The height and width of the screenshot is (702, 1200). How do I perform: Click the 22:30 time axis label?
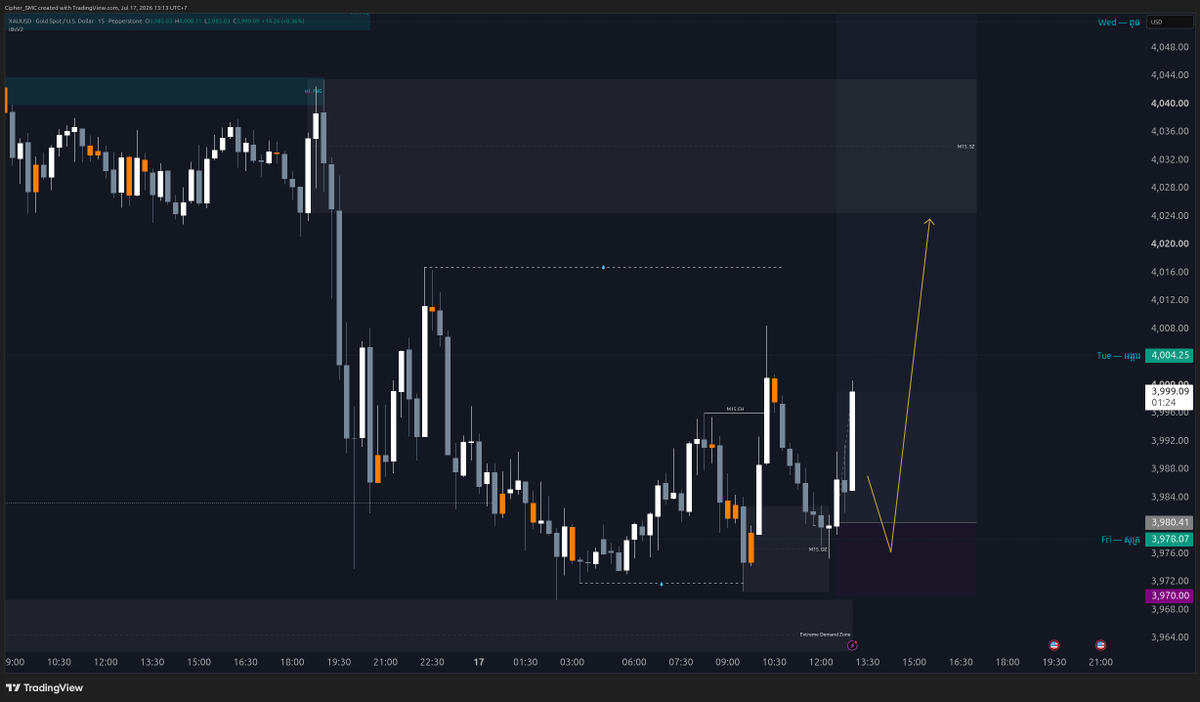pyautogui.click(x=432, y=662)
